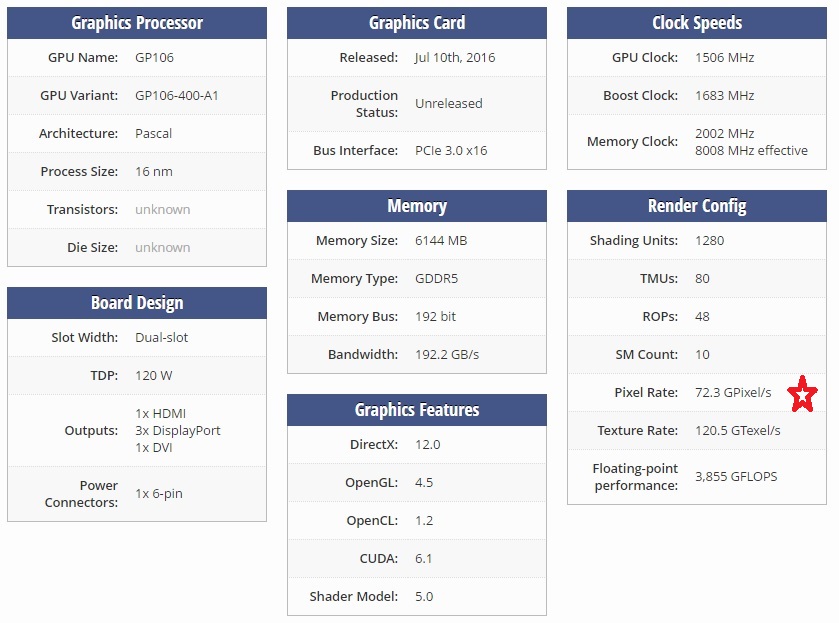Click the Unreleased production status value
Image resolution: width=839 pixels, height=623 pixels.
[x=449, y=104]
